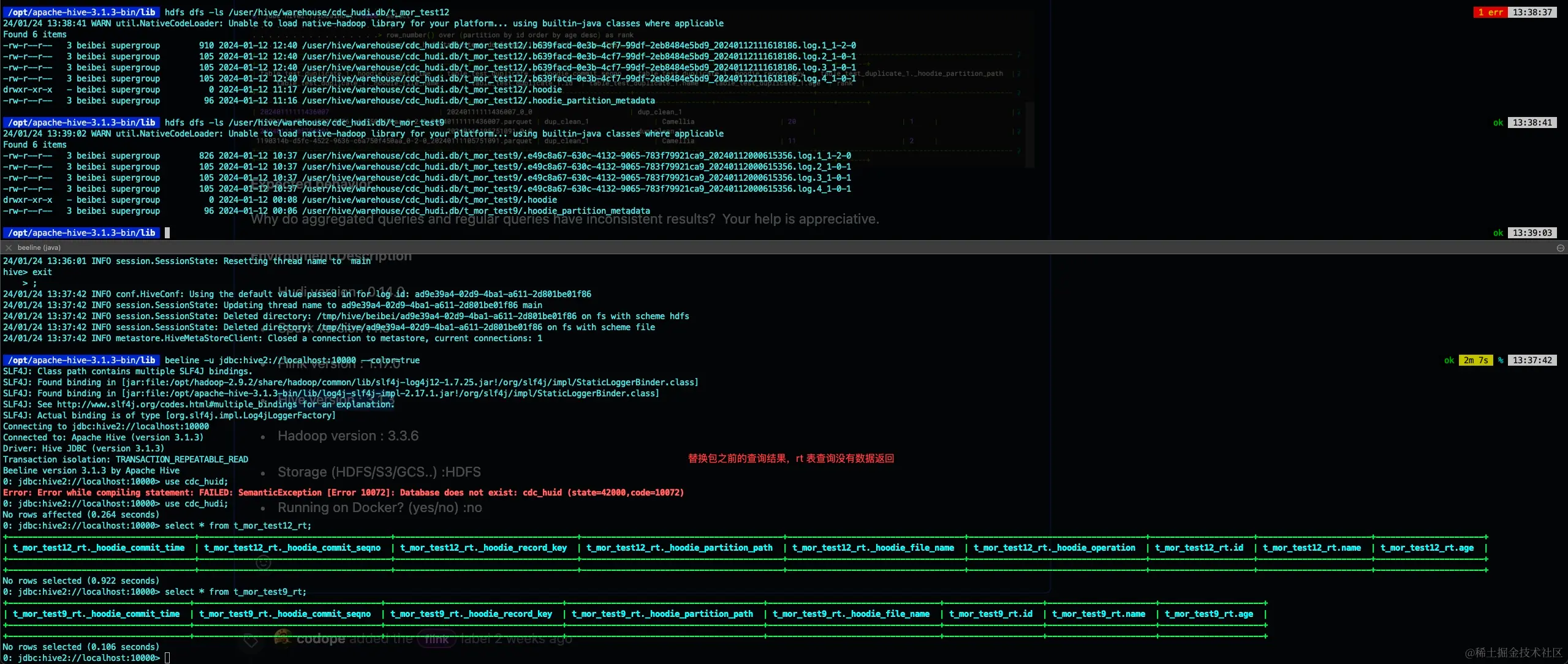Click the "flink" label link in the issue

436,638
